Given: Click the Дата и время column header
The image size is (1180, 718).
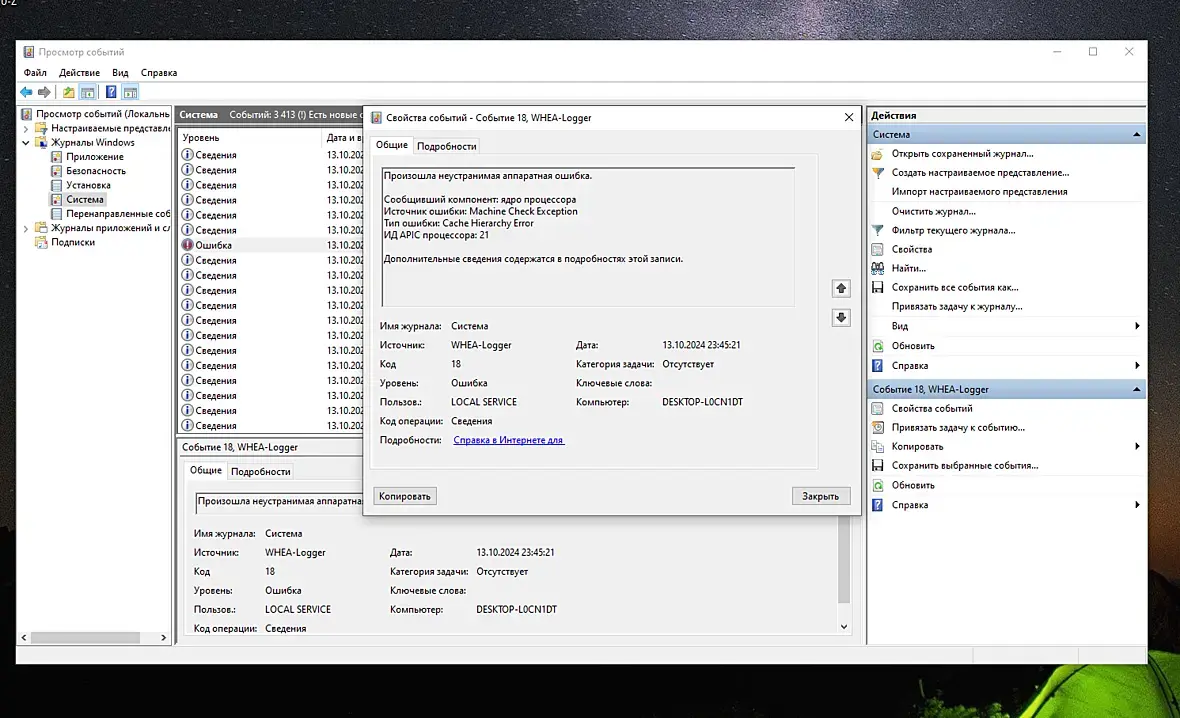Looking at the screenshot, I should [x=343, y=138].
